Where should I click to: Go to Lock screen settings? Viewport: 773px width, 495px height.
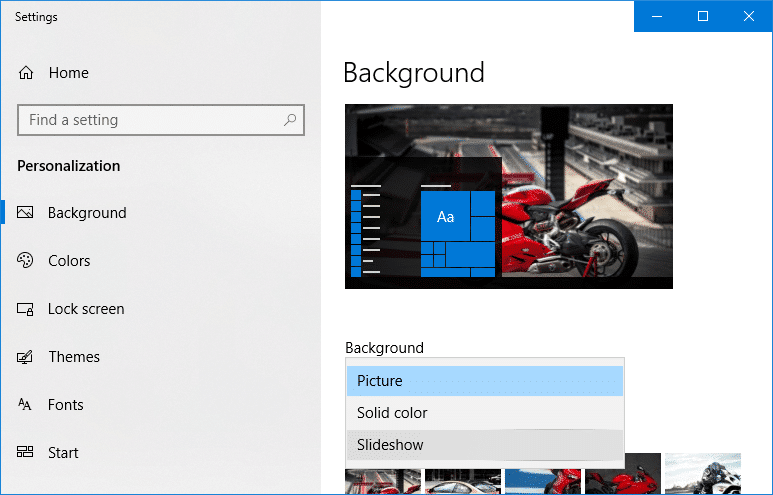click(x=86, y=309)
